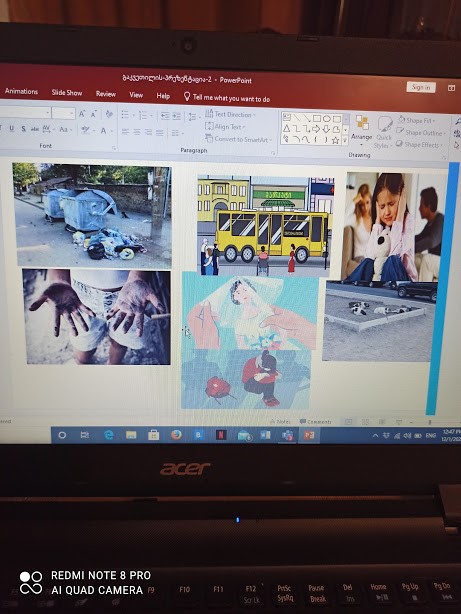Expand the shapes gallery with the More arrow
This screenshot has height=614, width=461.
point(345,141)
